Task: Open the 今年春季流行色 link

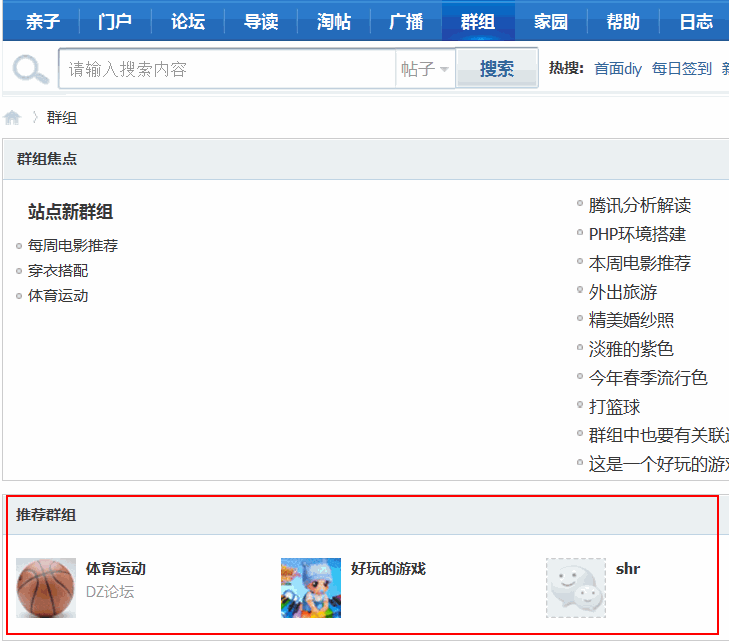Action: pos(648,378)
